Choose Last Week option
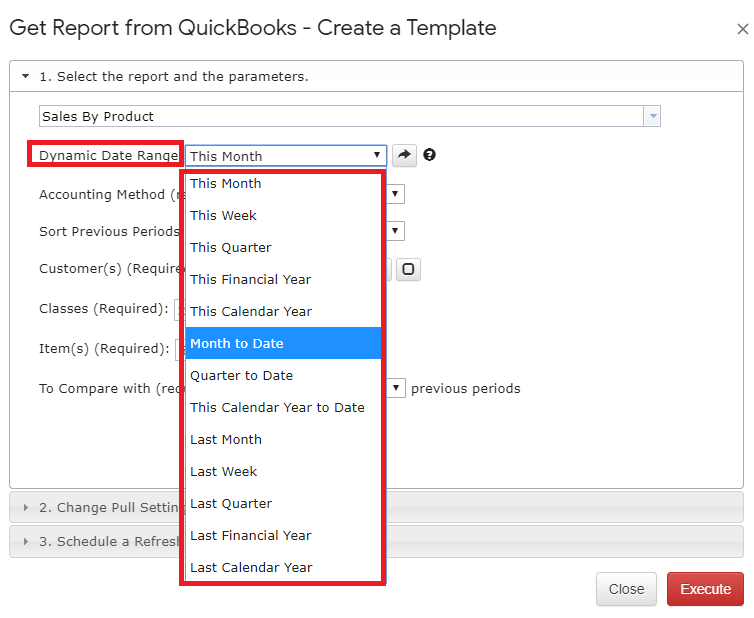This screenshot has height=618, width=754. 283,471
